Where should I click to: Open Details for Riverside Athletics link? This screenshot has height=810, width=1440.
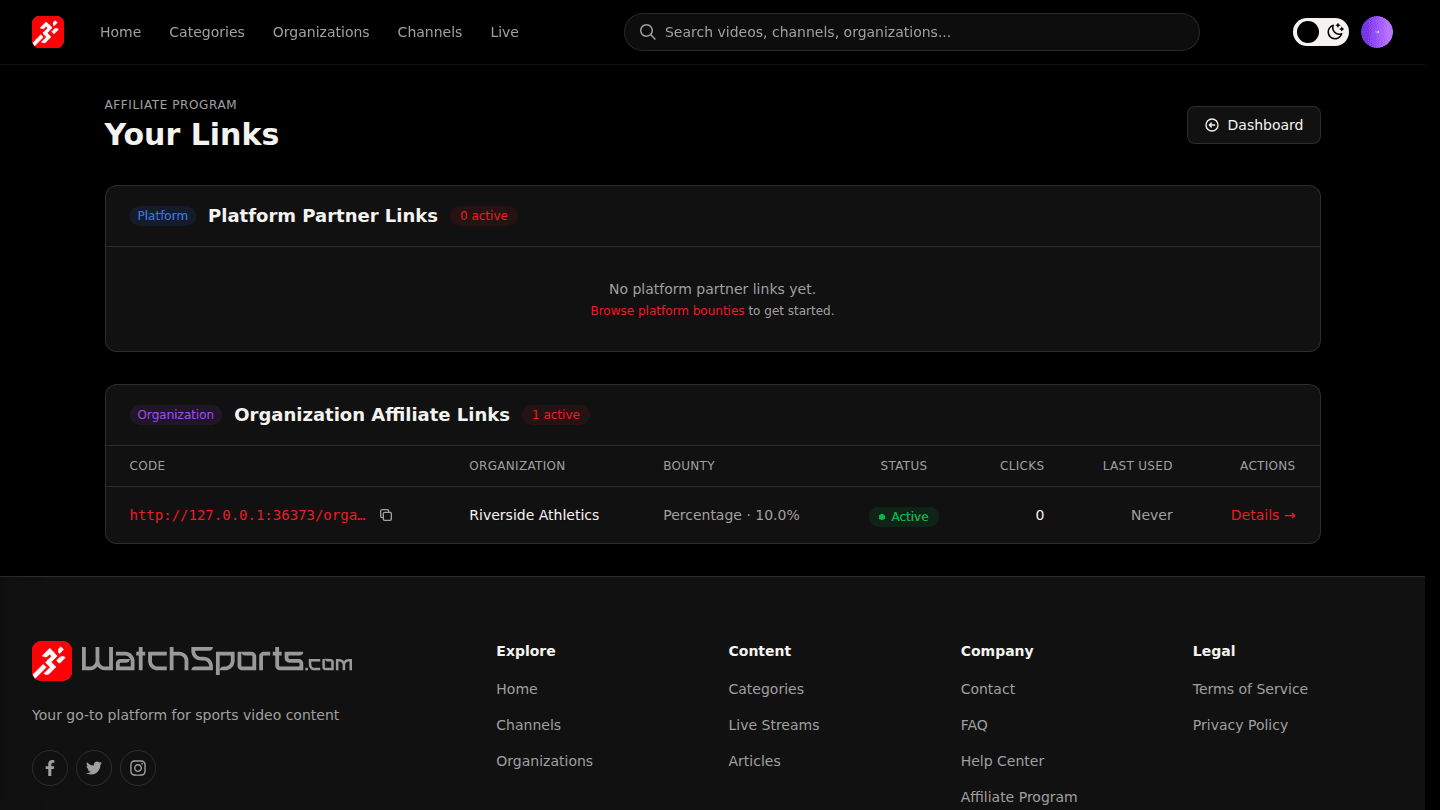pos(1263,515)
